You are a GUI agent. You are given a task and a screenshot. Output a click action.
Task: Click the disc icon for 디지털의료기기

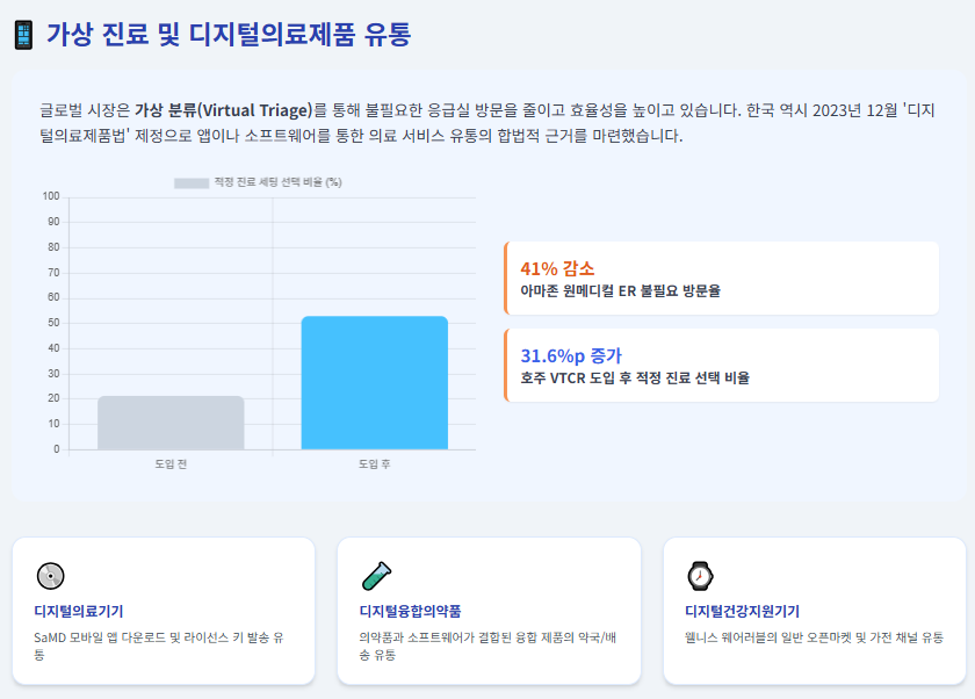coord(50,576)
